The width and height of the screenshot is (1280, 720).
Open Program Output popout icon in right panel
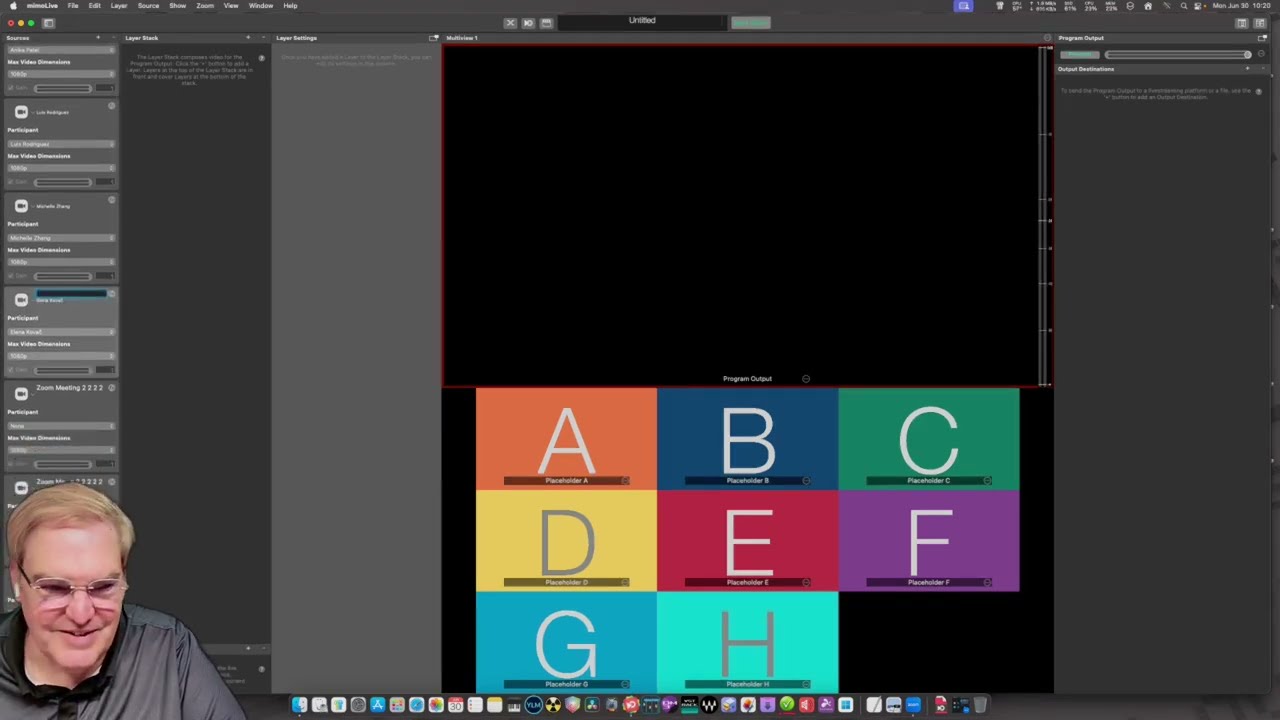(1261, 38)
